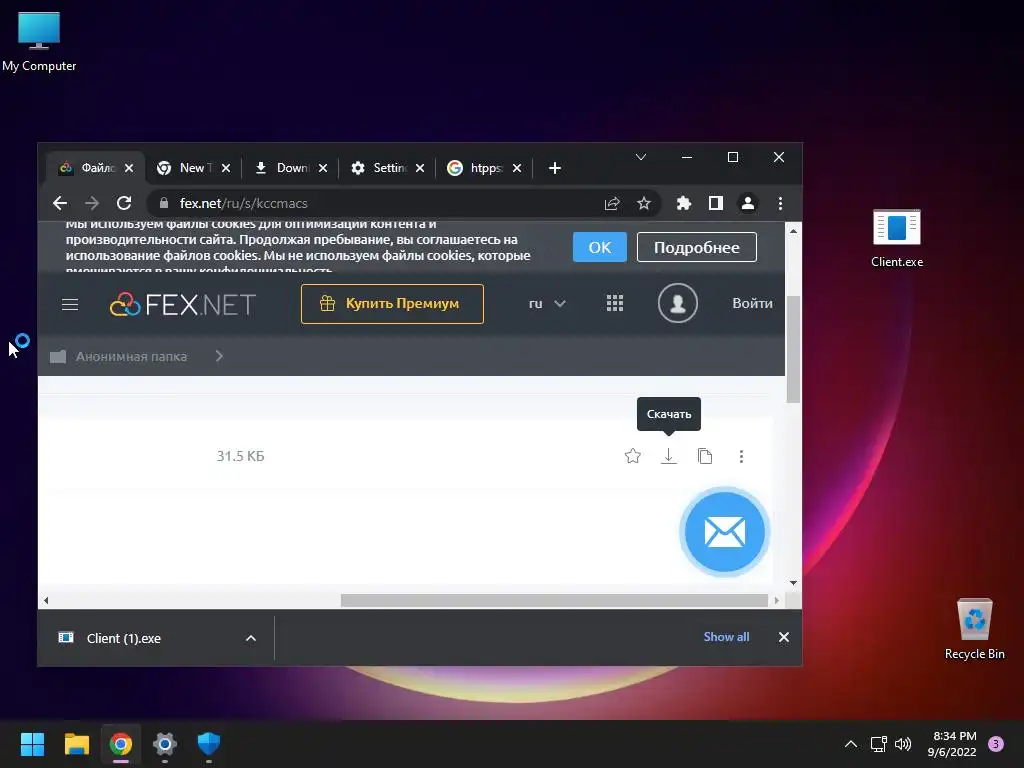Open the network icon in system tray
The height and width of the screenshot is (768, 1024).
tap(878, 744)
